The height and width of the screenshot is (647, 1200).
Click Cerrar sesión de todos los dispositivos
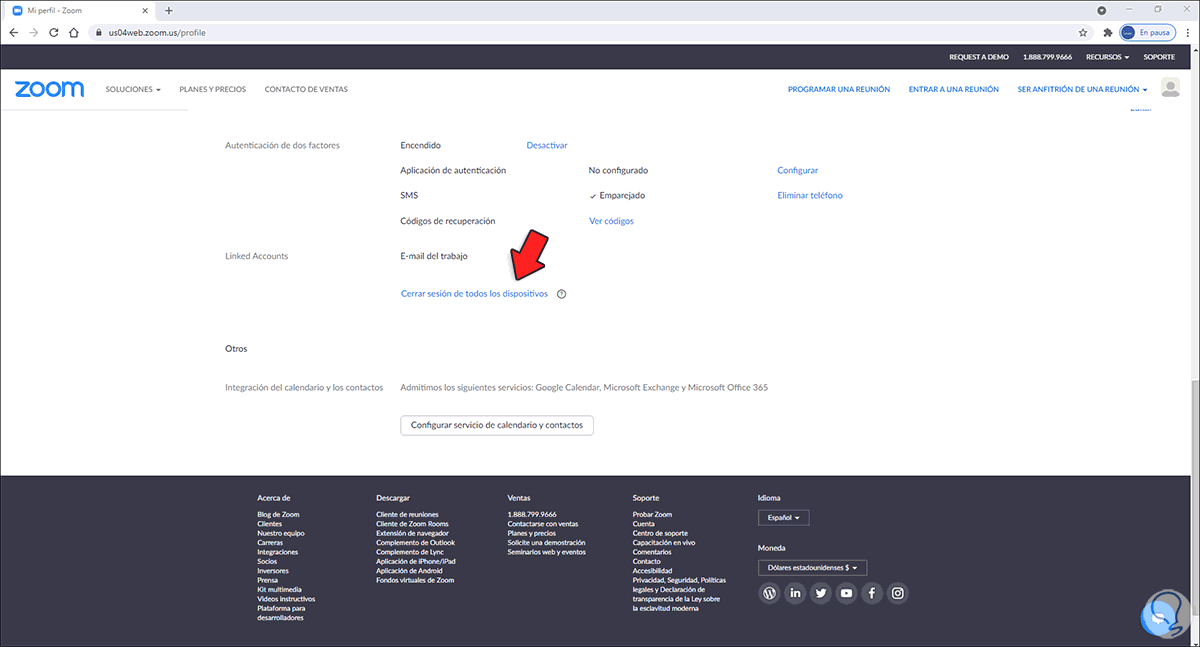tap(474, 294)
